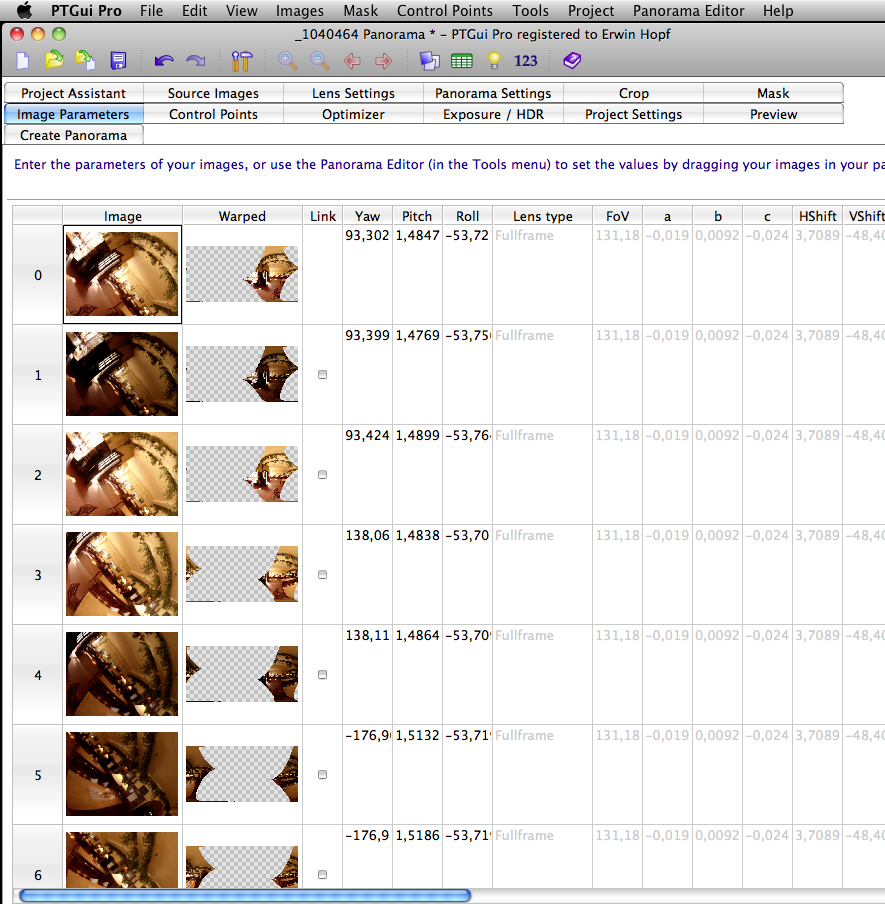This screenshot has width=885, height=904.
Task: Click the Zoom In magnifier icon
Action: coord(288,61)
